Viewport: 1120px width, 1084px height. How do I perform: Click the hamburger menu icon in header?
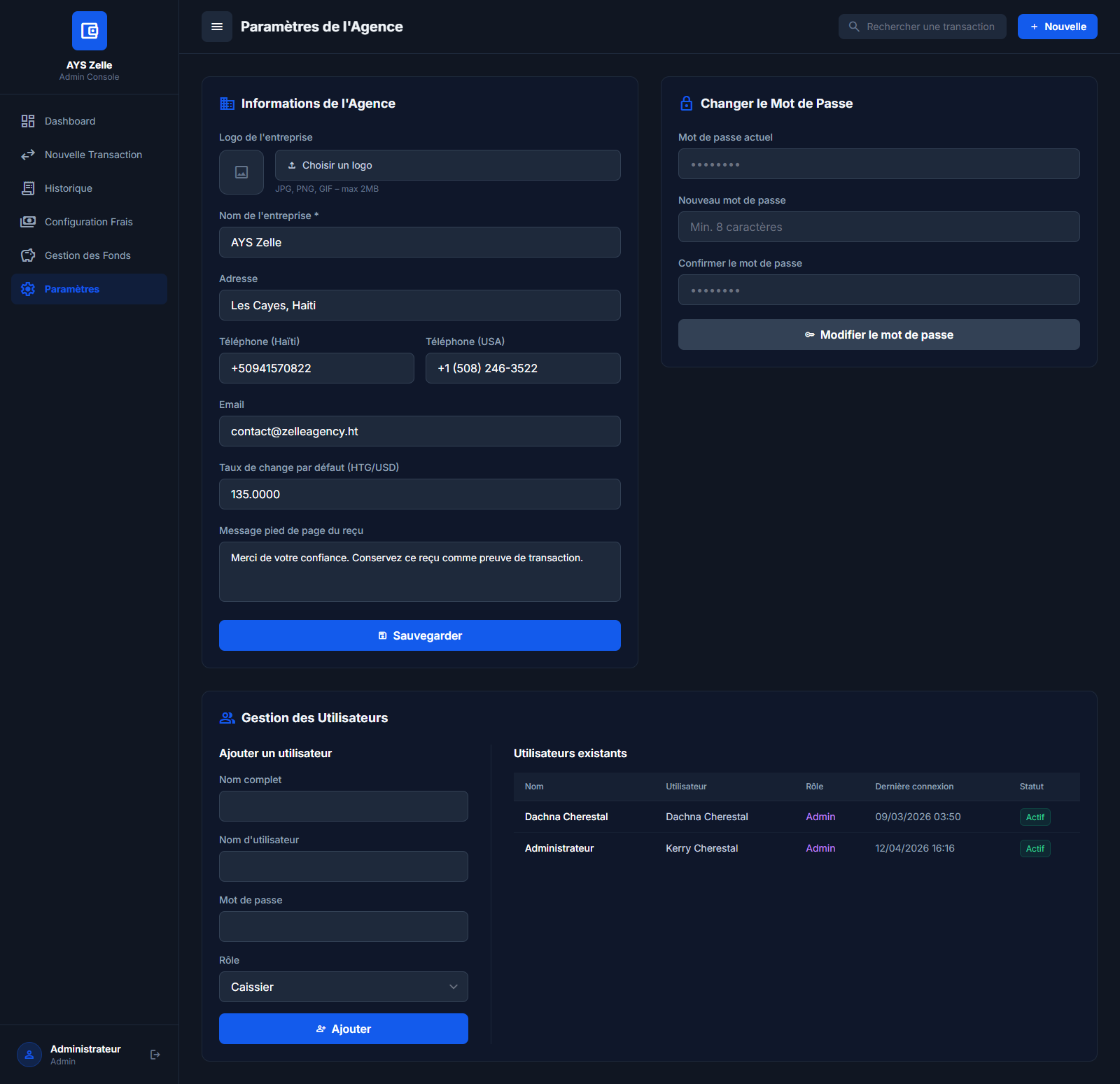tap(217, 27)
